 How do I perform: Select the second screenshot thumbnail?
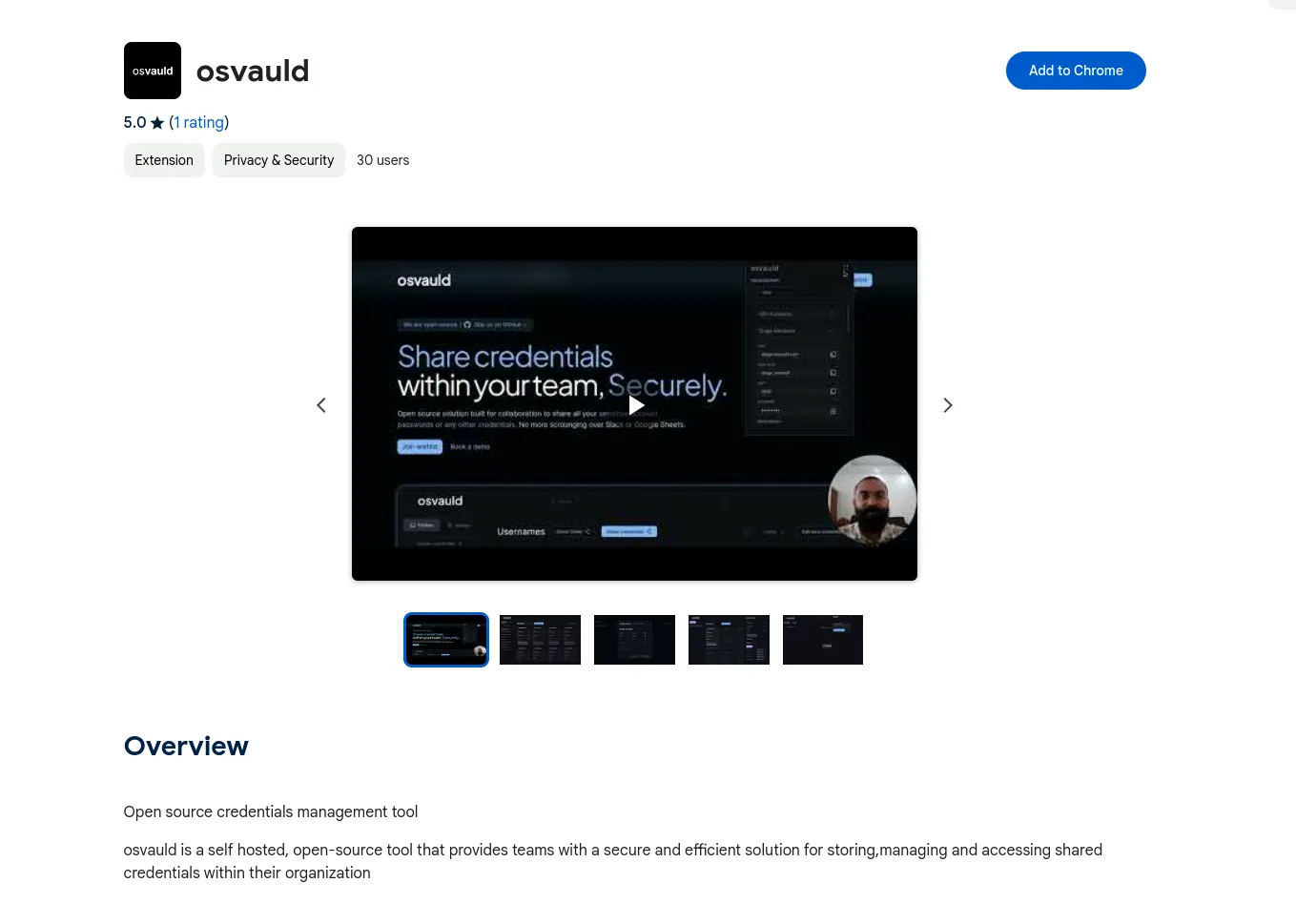[x=540, y=640]
